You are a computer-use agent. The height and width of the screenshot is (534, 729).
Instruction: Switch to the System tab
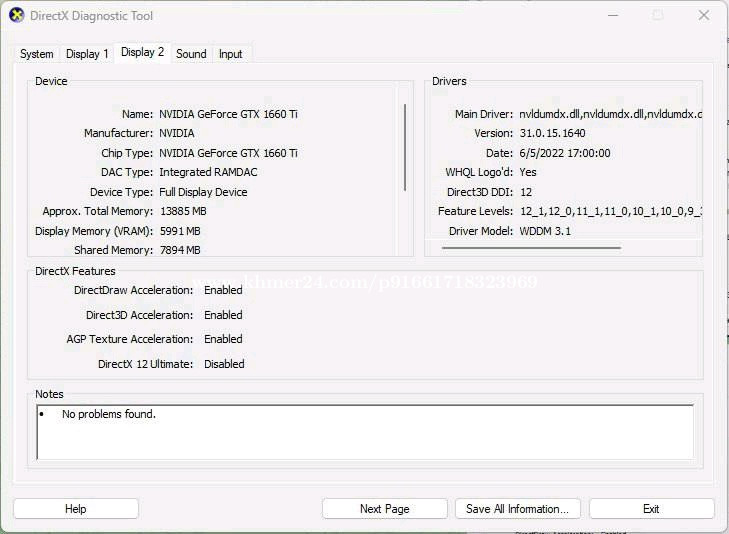click(37, 54)
